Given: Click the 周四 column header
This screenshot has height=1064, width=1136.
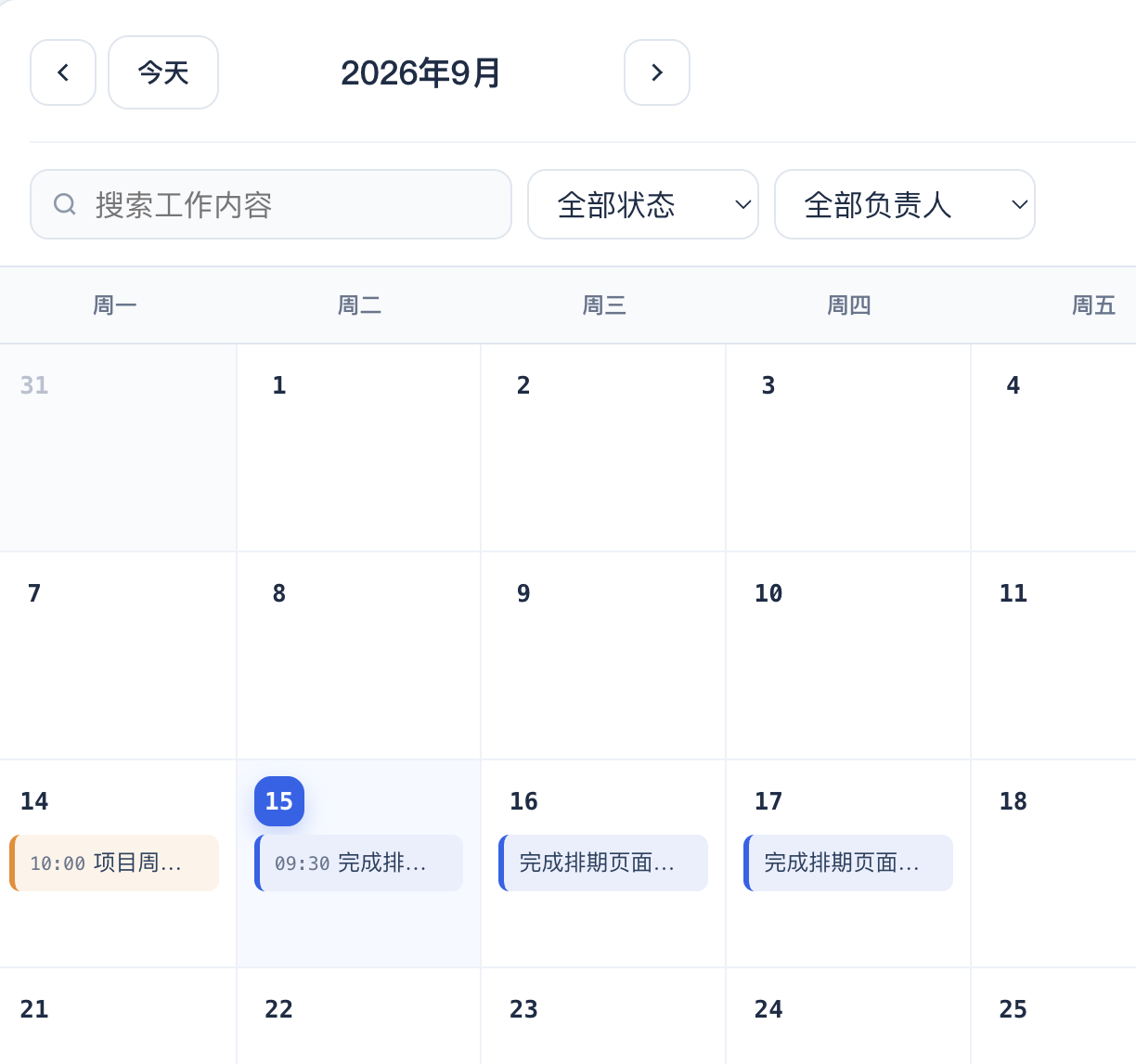Looking at the screenshot, I should 849,305.
